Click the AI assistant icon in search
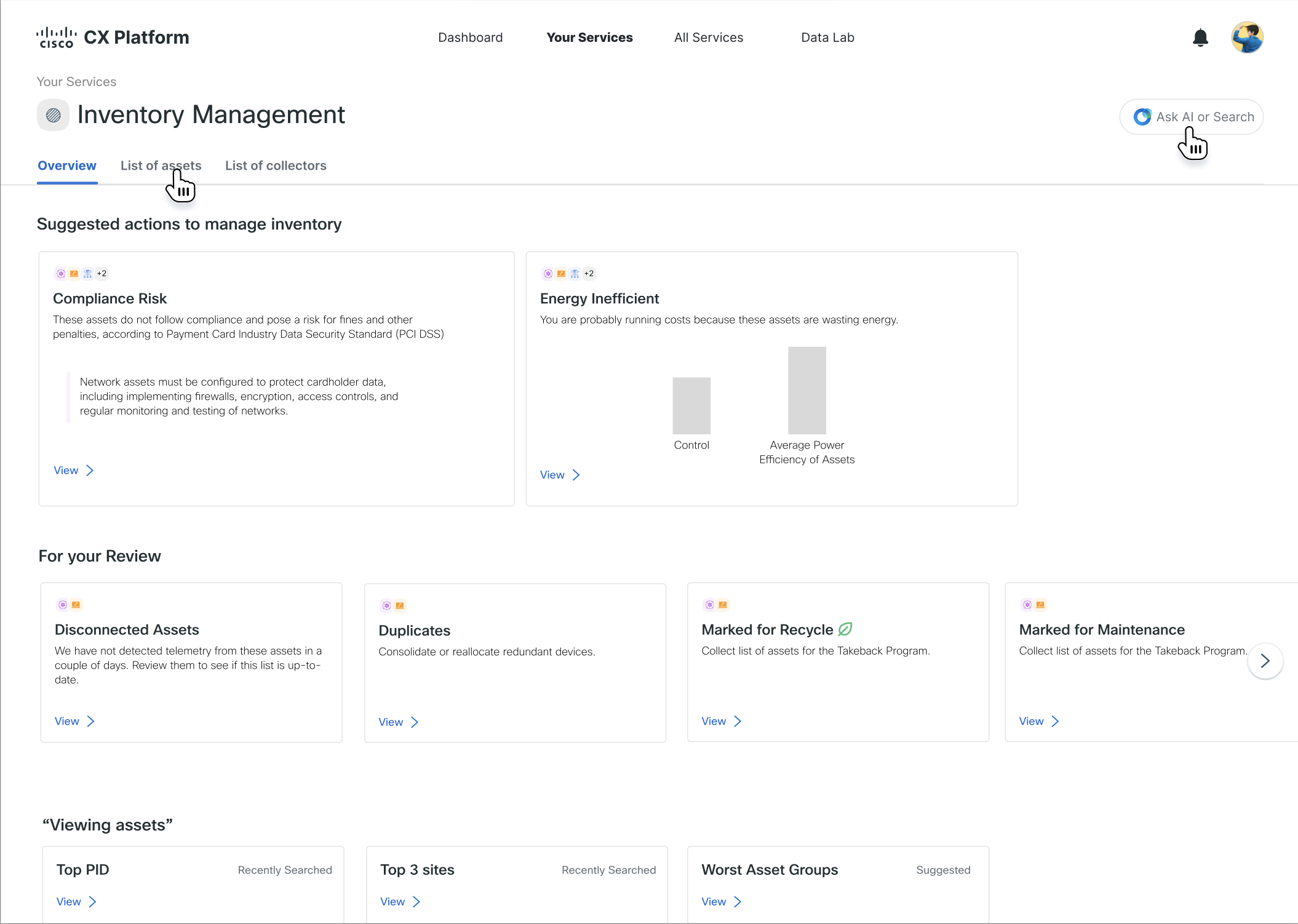The height and width of the screenshot is (924, 1298). tap(1142, 117)
